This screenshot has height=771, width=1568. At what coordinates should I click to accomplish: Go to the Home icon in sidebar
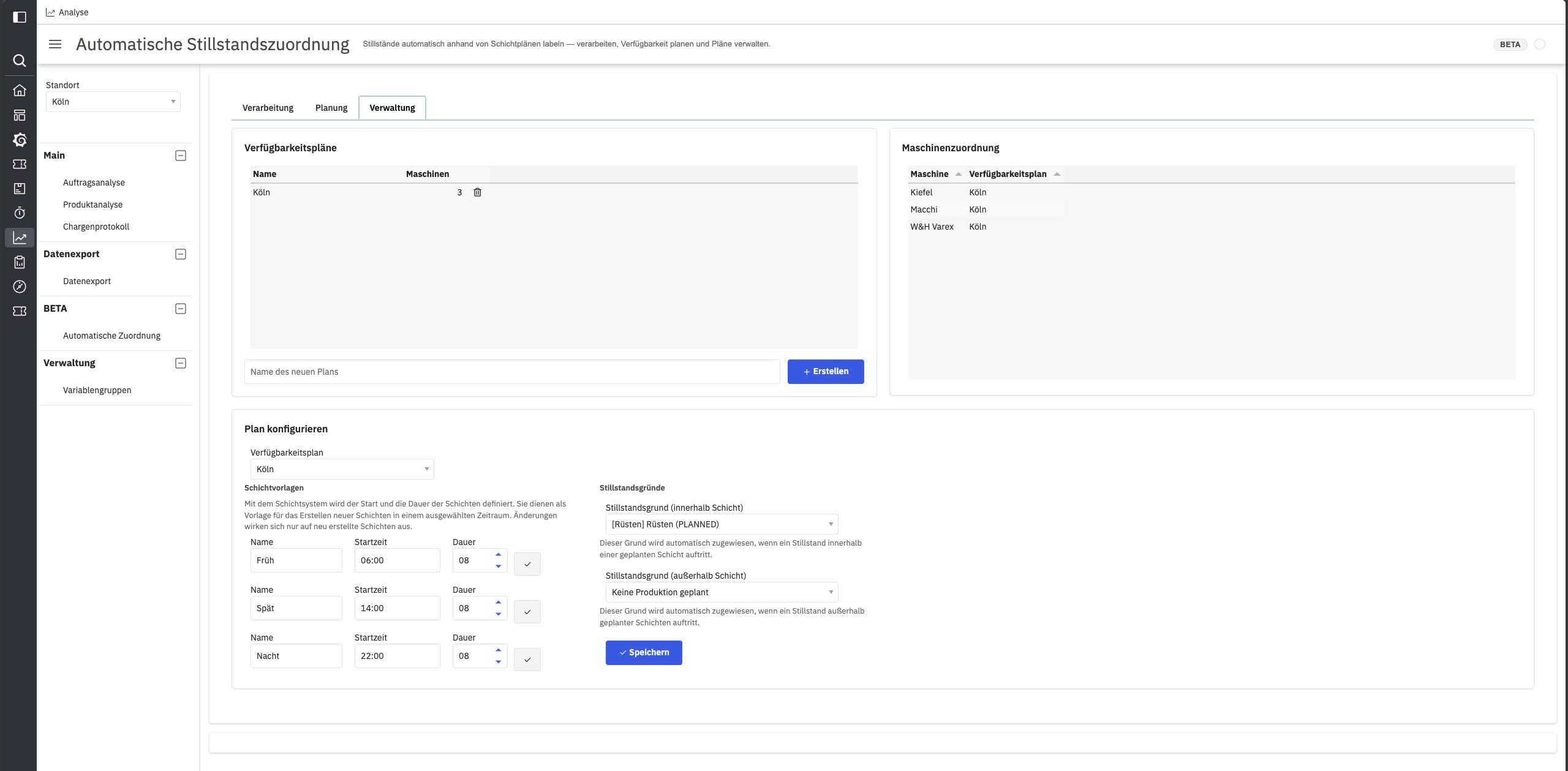point(20,91)
